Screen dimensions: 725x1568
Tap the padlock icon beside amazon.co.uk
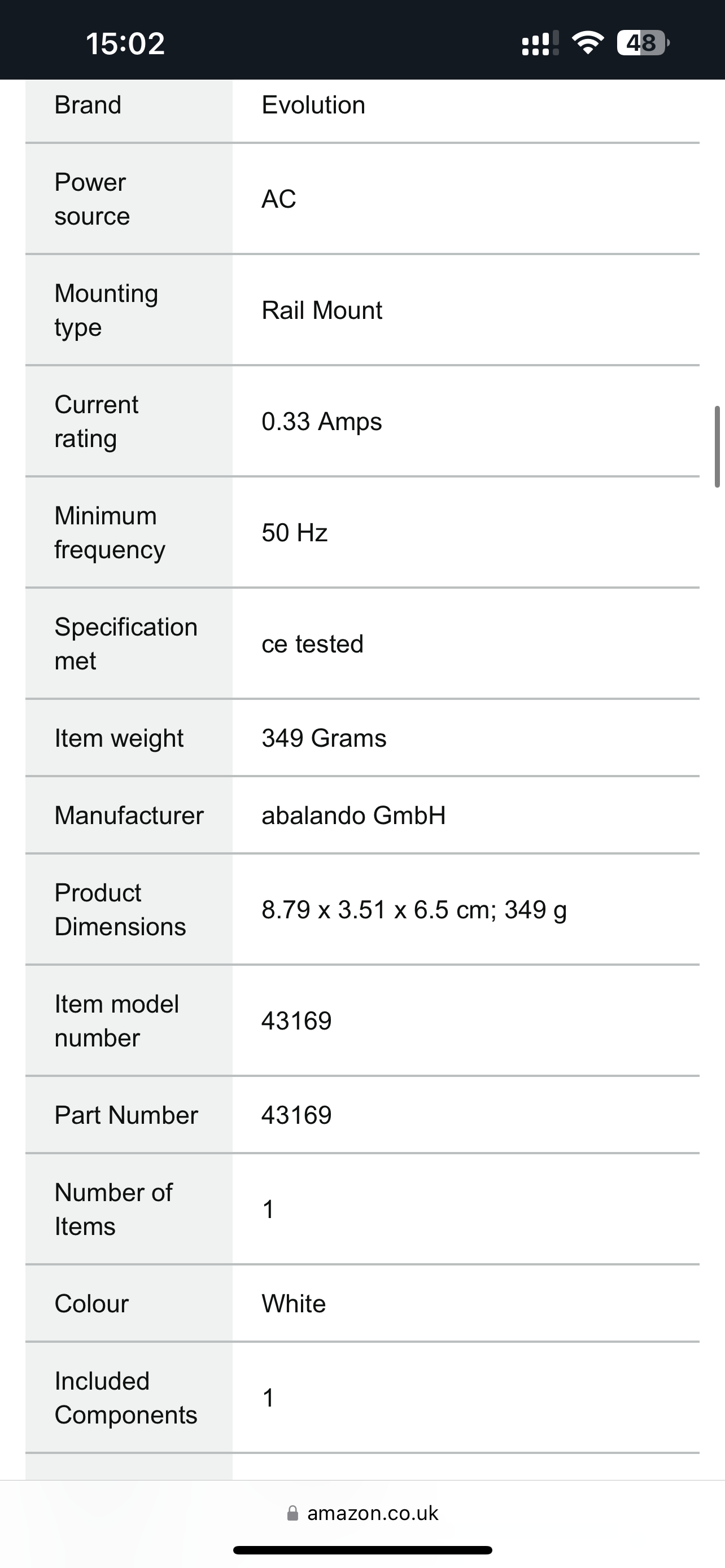tap(293, 1513)
